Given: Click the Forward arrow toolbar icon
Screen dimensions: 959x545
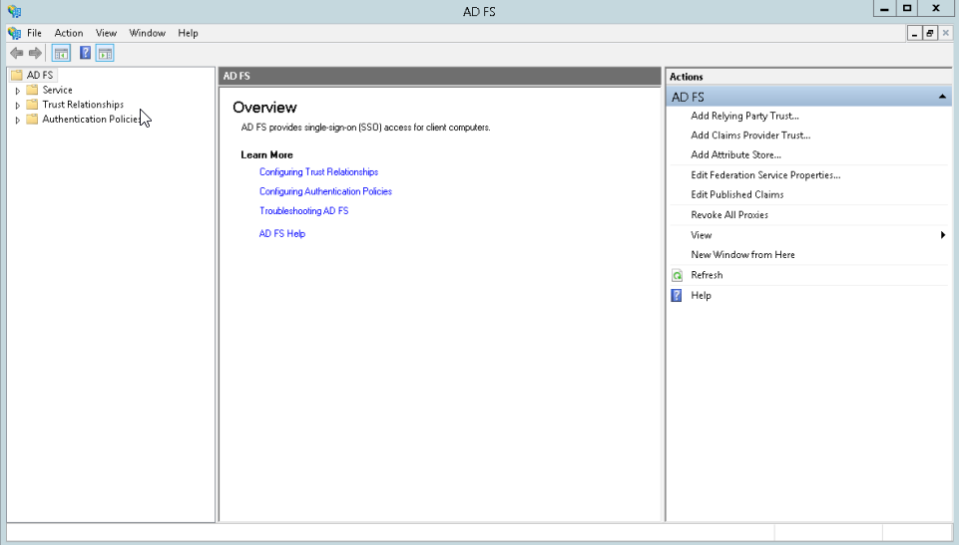Looking at the screenshot, I should coord(35,53).
